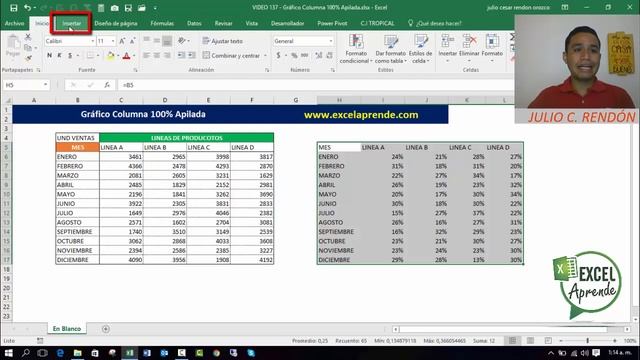Click the currency $ format icon

point(278,55)
